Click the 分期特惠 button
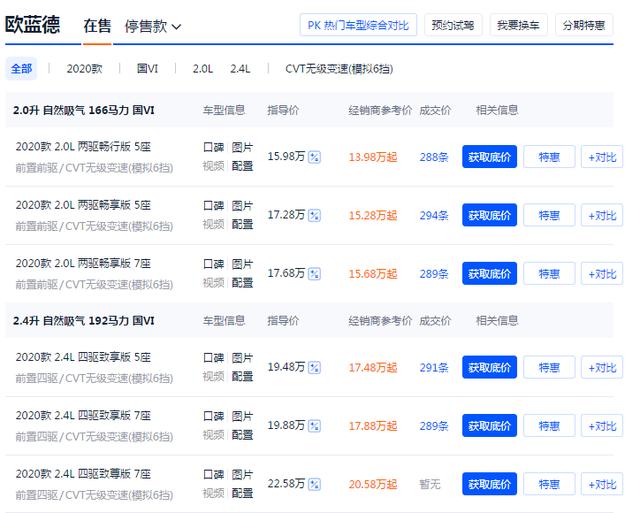 pos(584,25)
